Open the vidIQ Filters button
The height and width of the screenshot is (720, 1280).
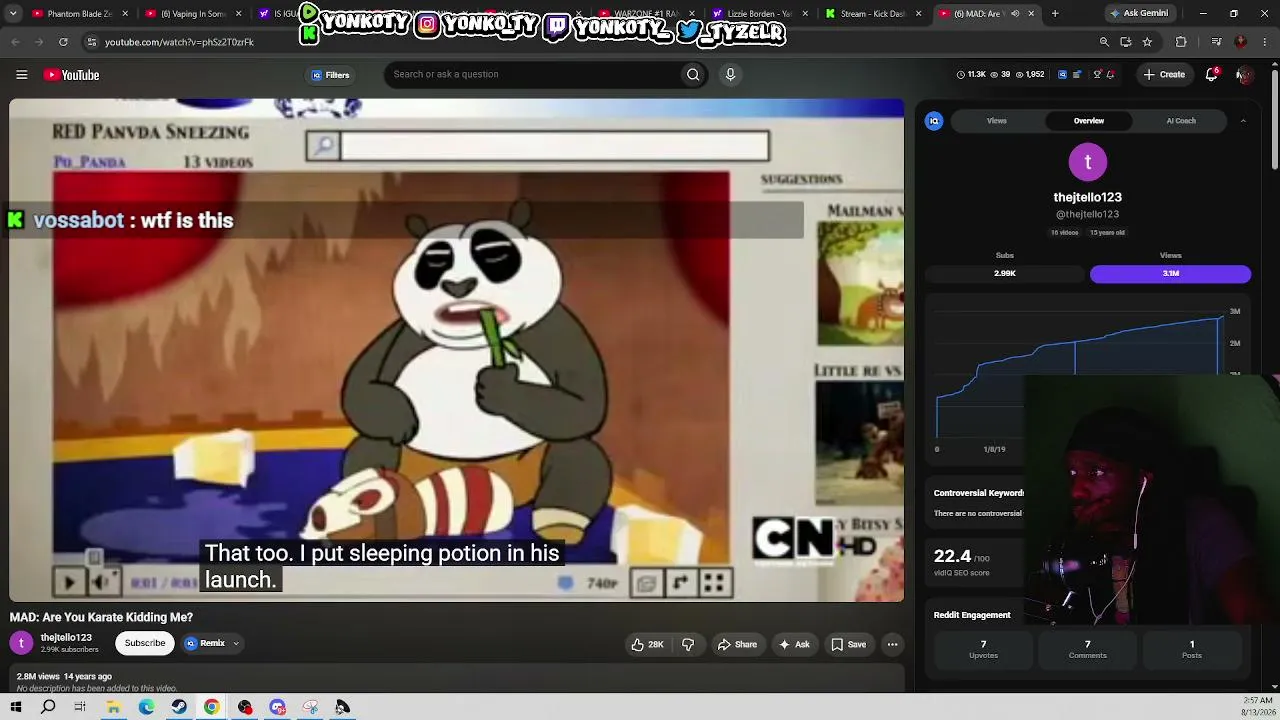[331, 75]
